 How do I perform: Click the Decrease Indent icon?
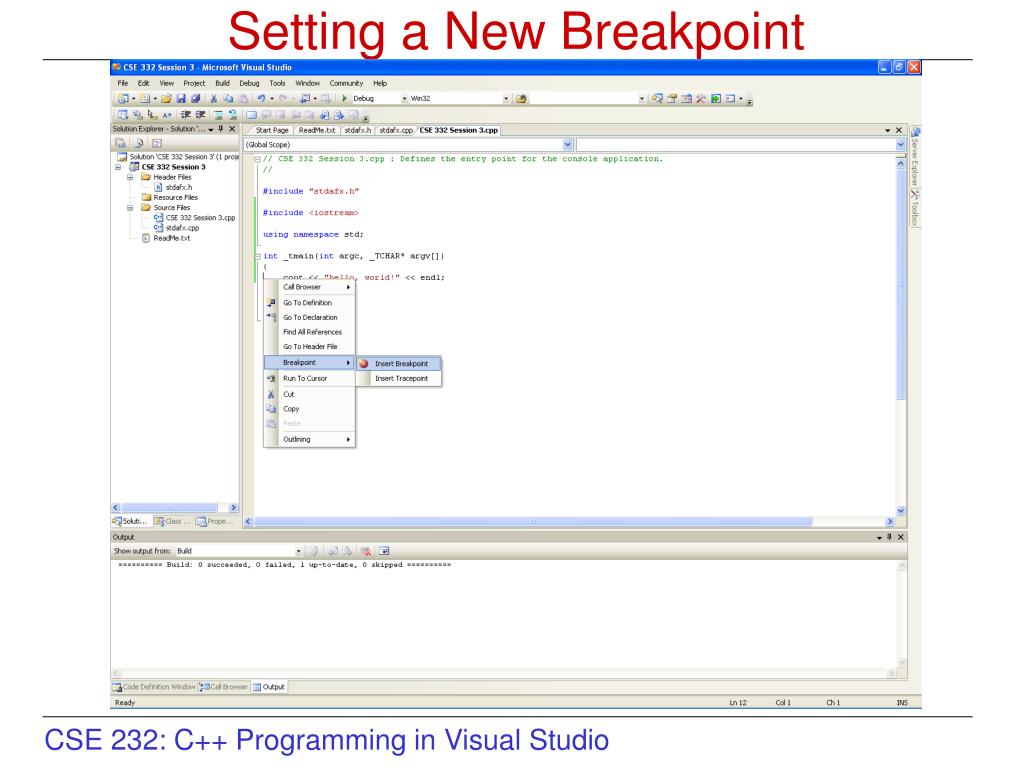point(185,115)
